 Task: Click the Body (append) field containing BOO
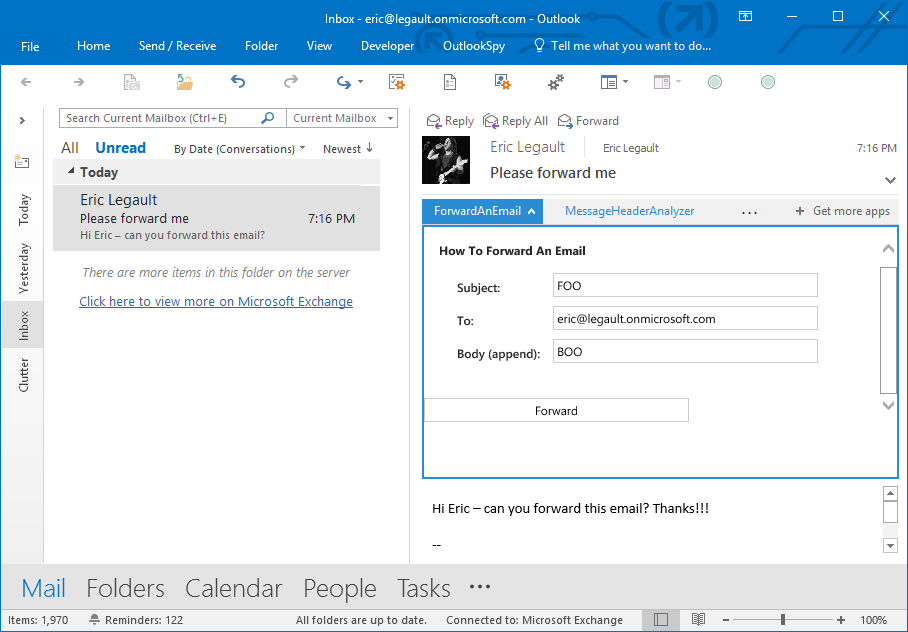(x=685, y=352)
